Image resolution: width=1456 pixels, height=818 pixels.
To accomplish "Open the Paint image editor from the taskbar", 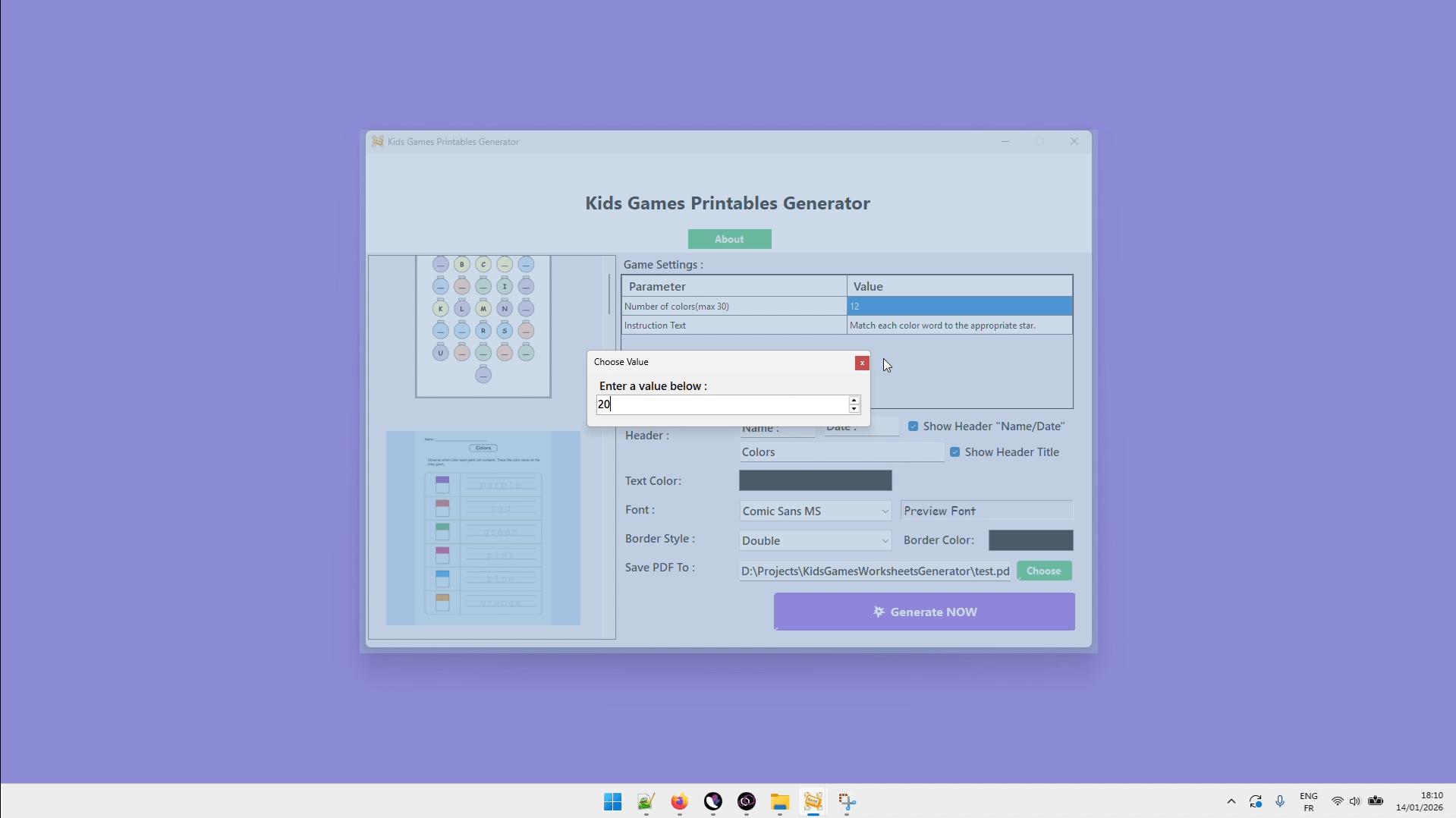I will (x=645, y=802).
